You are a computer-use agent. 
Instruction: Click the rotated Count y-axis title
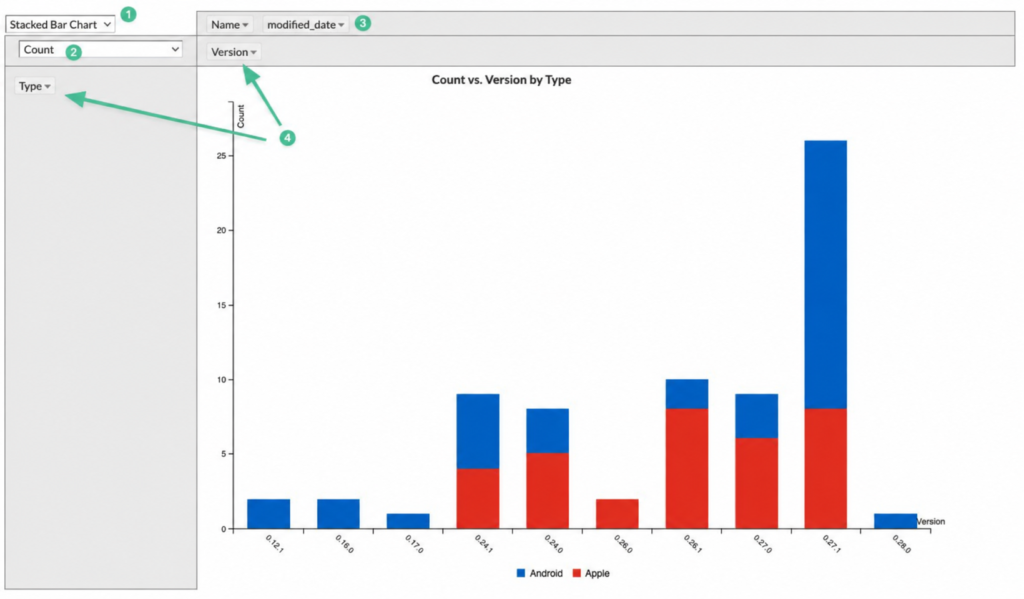click(241, 116)
